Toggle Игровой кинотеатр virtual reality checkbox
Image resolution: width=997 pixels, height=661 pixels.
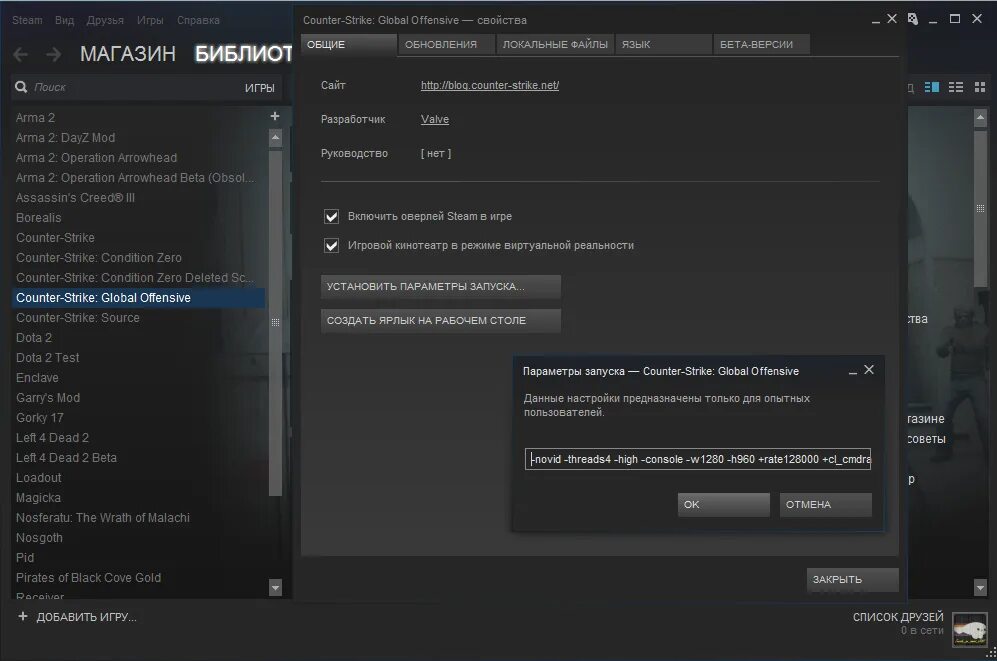pyautogui.click(x=331, y=245)
